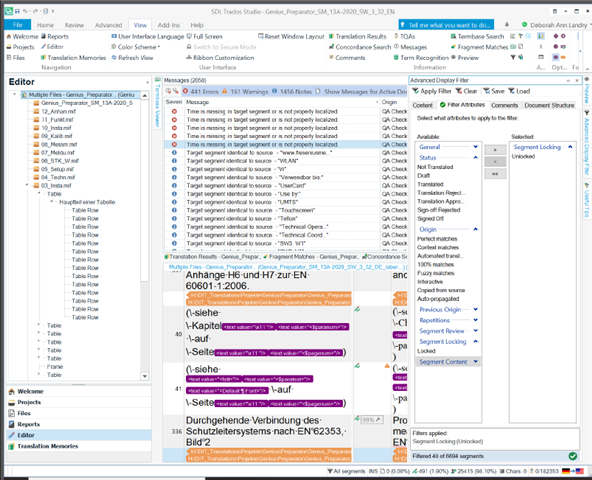
Task: Collapse the Status attribute group
Action: pos(476,157)
